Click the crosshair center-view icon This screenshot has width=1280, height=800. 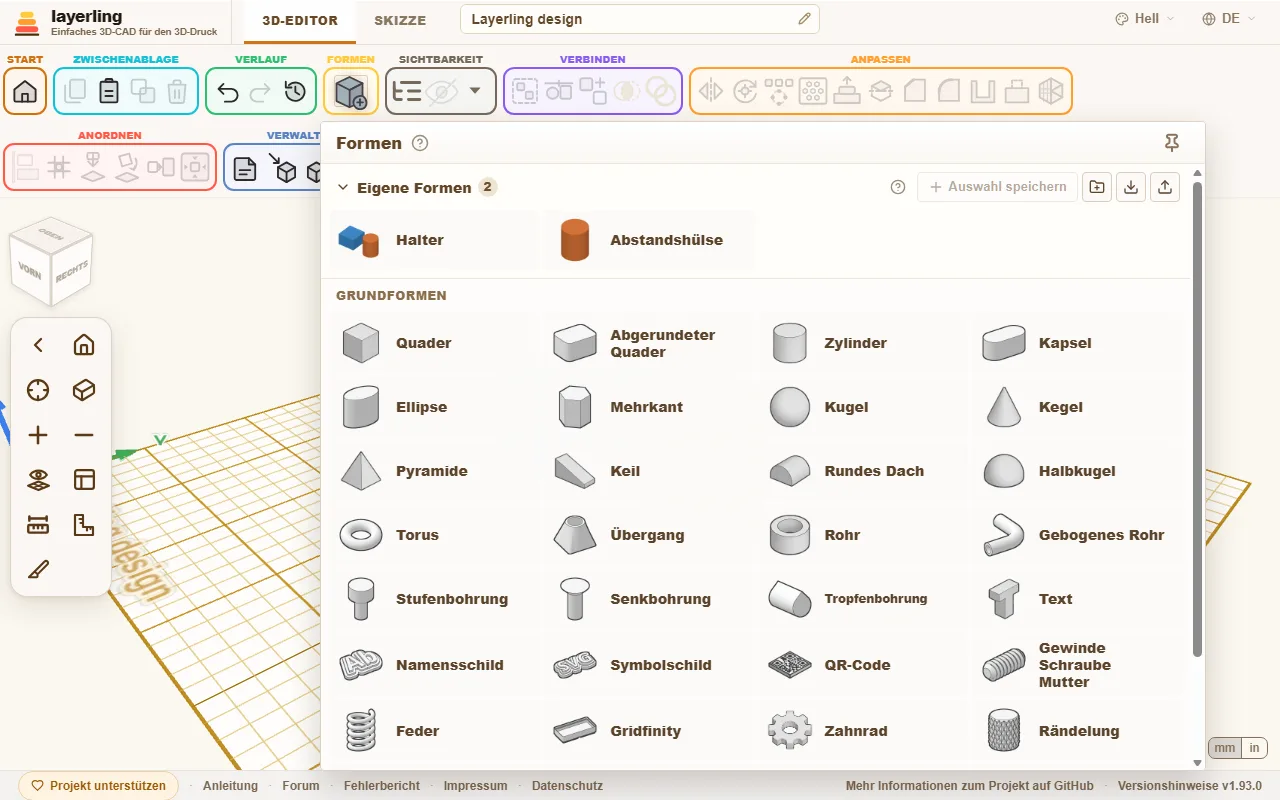tap(38, 390)
